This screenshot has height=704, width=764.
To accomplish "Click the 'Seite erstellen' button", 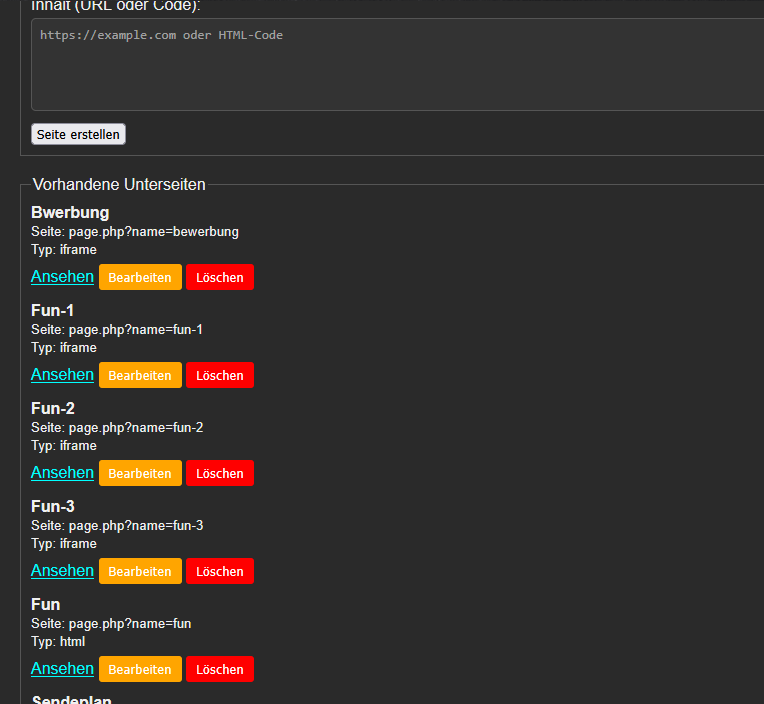I will pos(78,134).
